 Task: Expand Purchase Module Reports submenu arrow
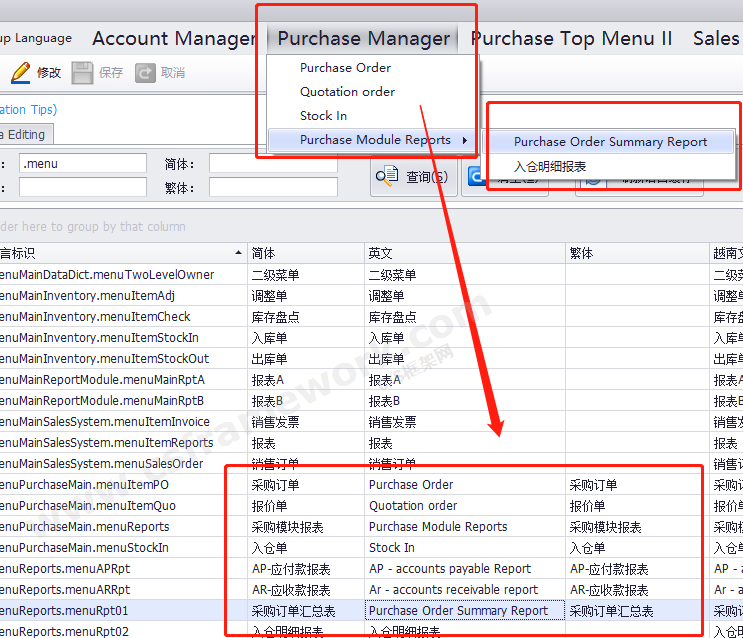(465, 140)
